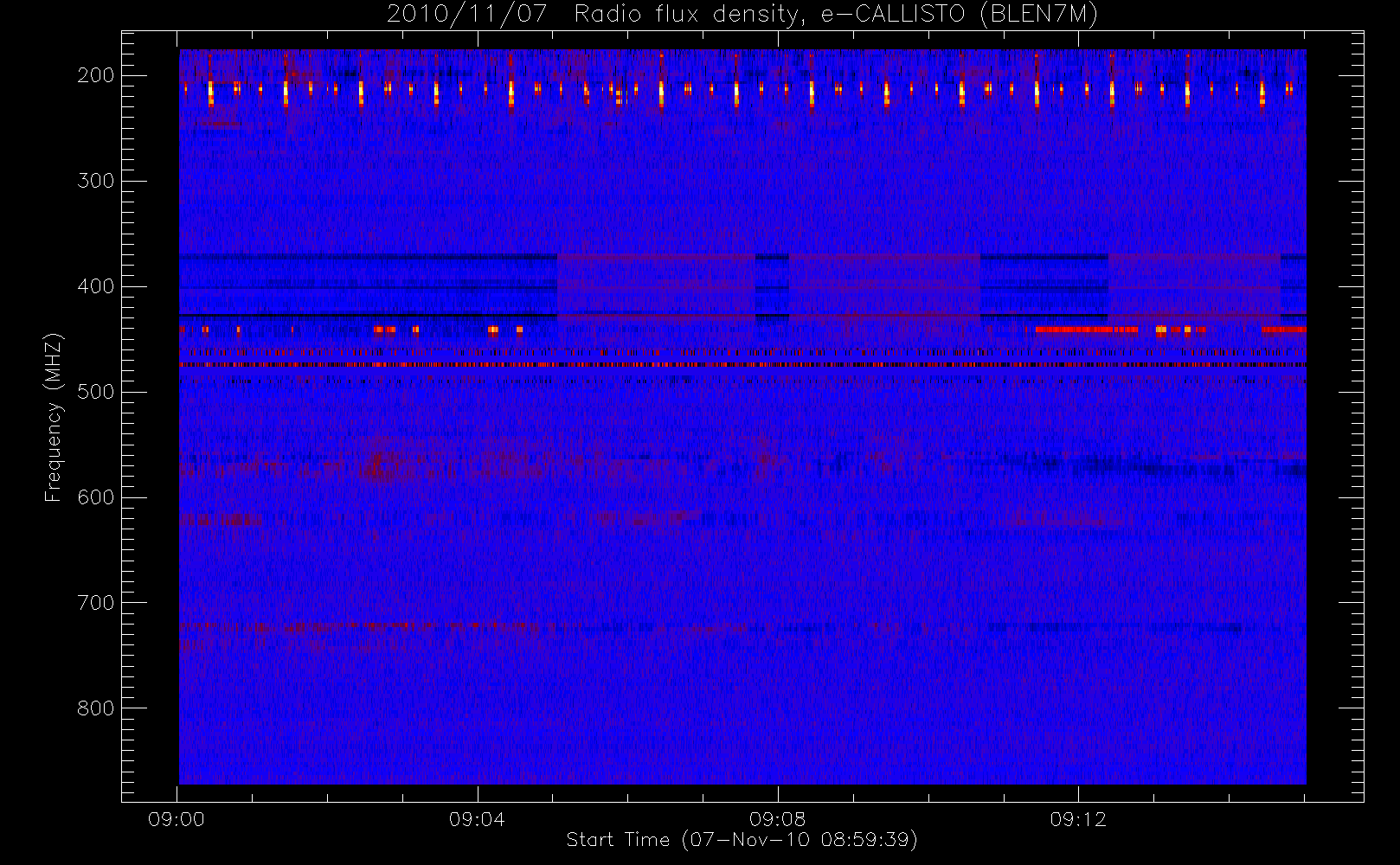
Task: Click the '800' frequency tick label
Action: 96,708
